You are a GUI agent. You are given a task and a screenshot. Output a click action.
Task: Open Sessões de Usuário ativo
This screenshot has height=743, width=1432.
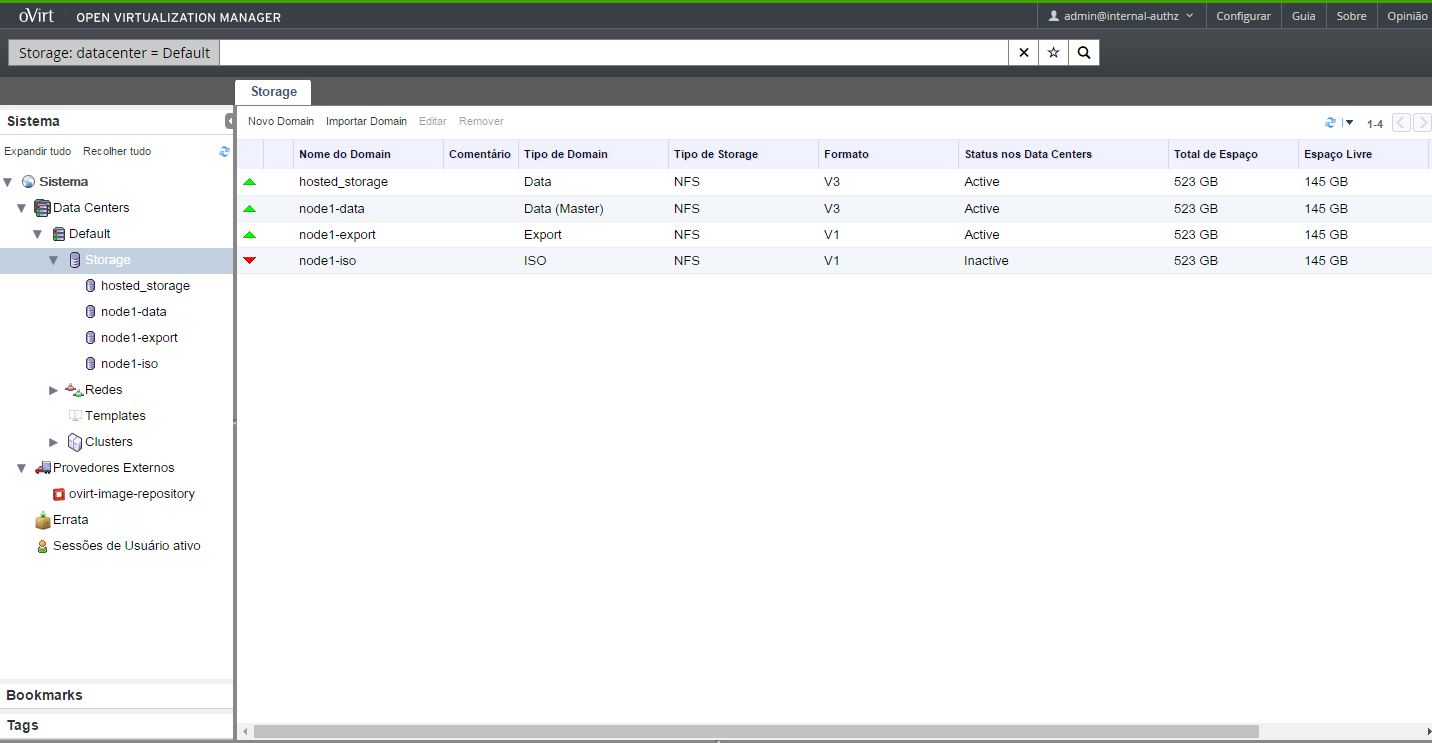(126, 546)
